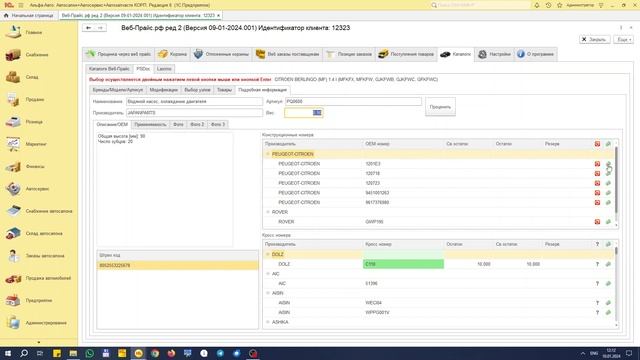Open Windows Start menu

click(8, 353)
